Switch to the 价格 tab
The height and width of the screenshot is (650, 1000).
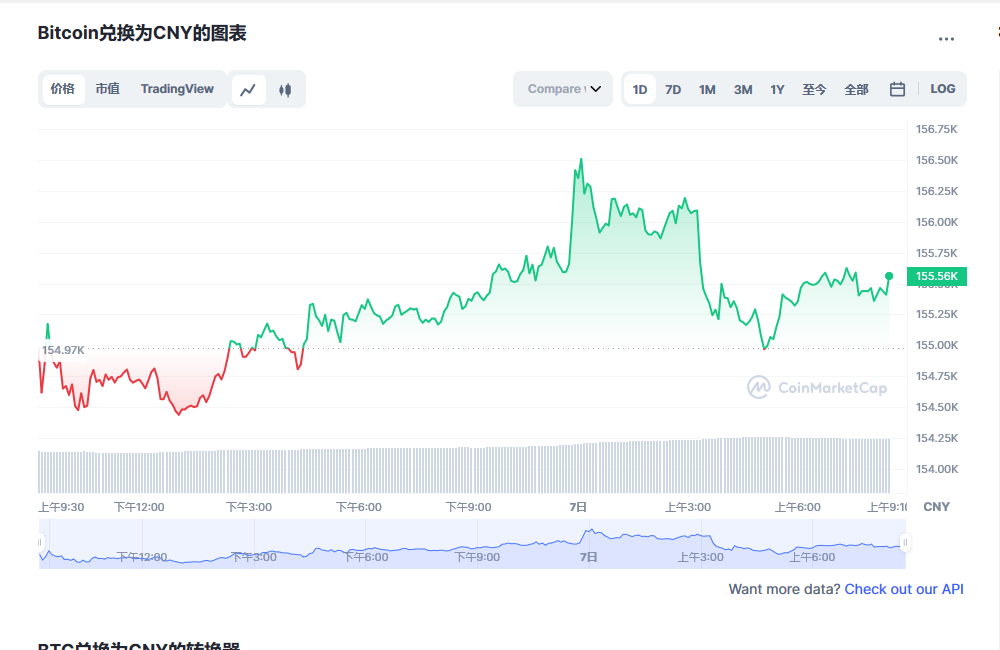tap(62, 89)
